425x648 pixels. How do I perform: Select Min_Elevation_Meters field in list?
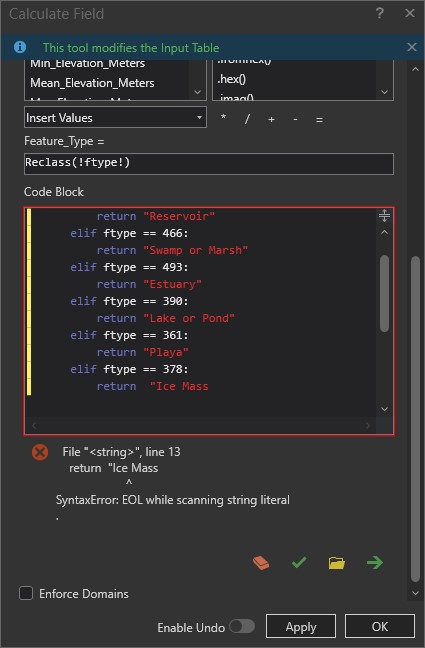pos(88,64)
